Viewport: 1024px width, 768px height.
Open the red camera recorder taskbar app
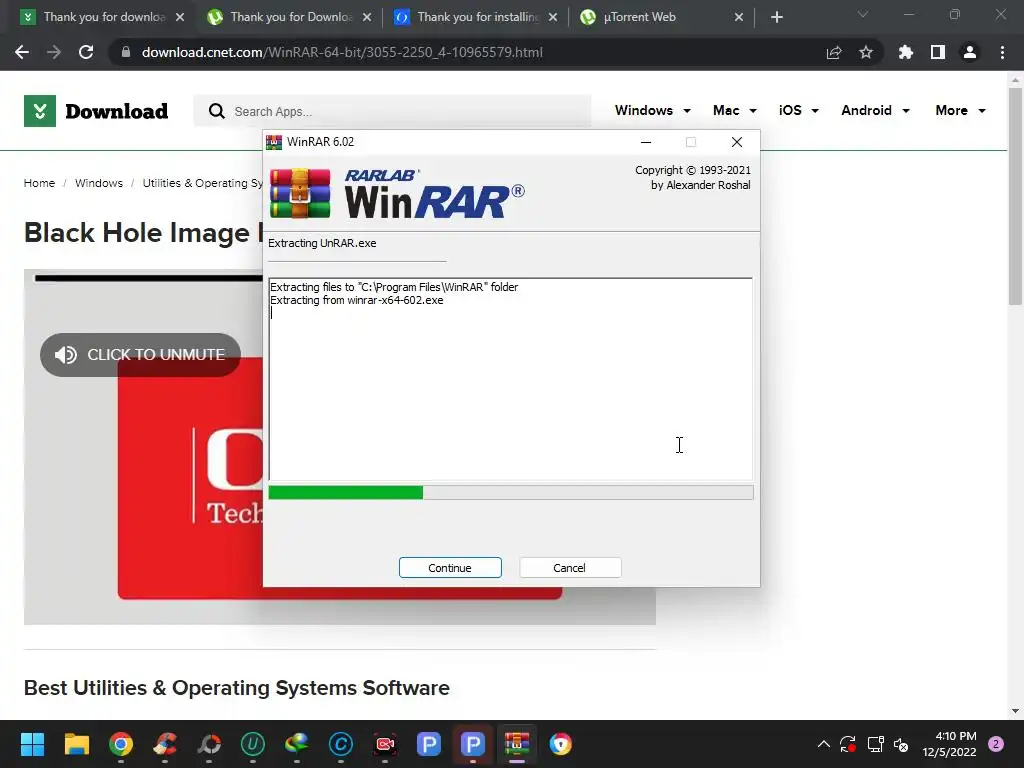pyautogui.click(x=385, y=744)
